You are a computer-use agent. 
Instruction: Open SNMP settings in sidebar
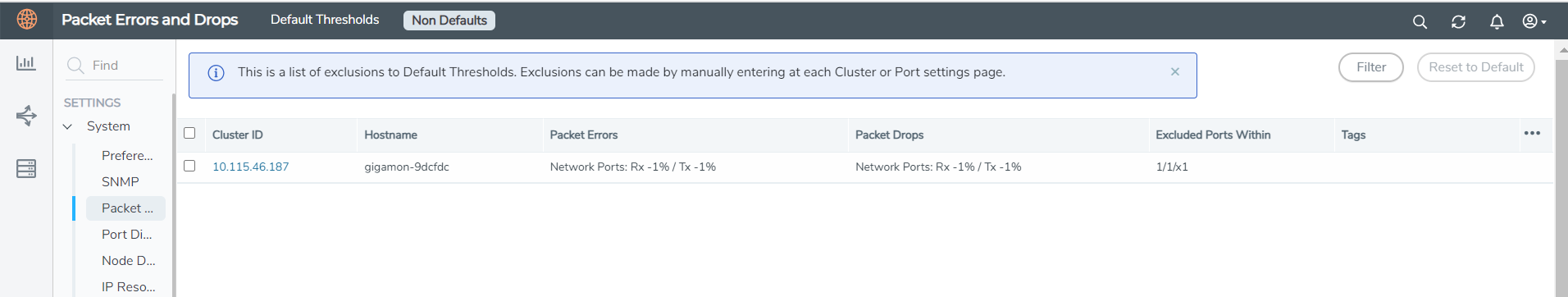[121, 181]
